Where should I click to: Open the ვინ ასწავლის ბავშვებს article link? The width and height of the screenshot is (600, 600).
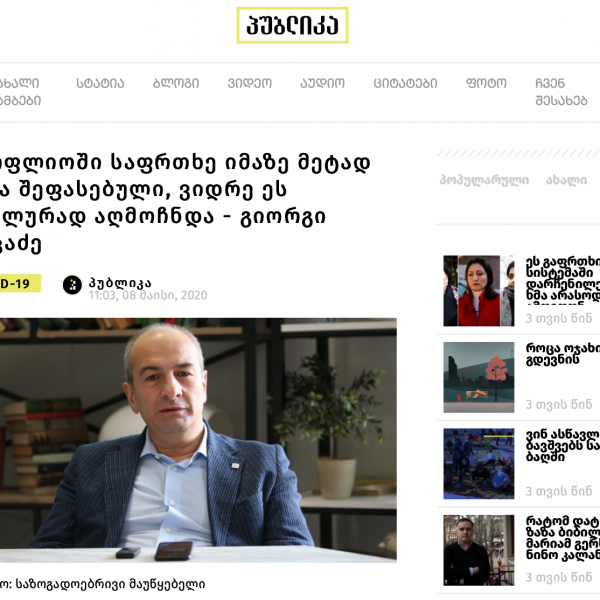pos(562,446)
